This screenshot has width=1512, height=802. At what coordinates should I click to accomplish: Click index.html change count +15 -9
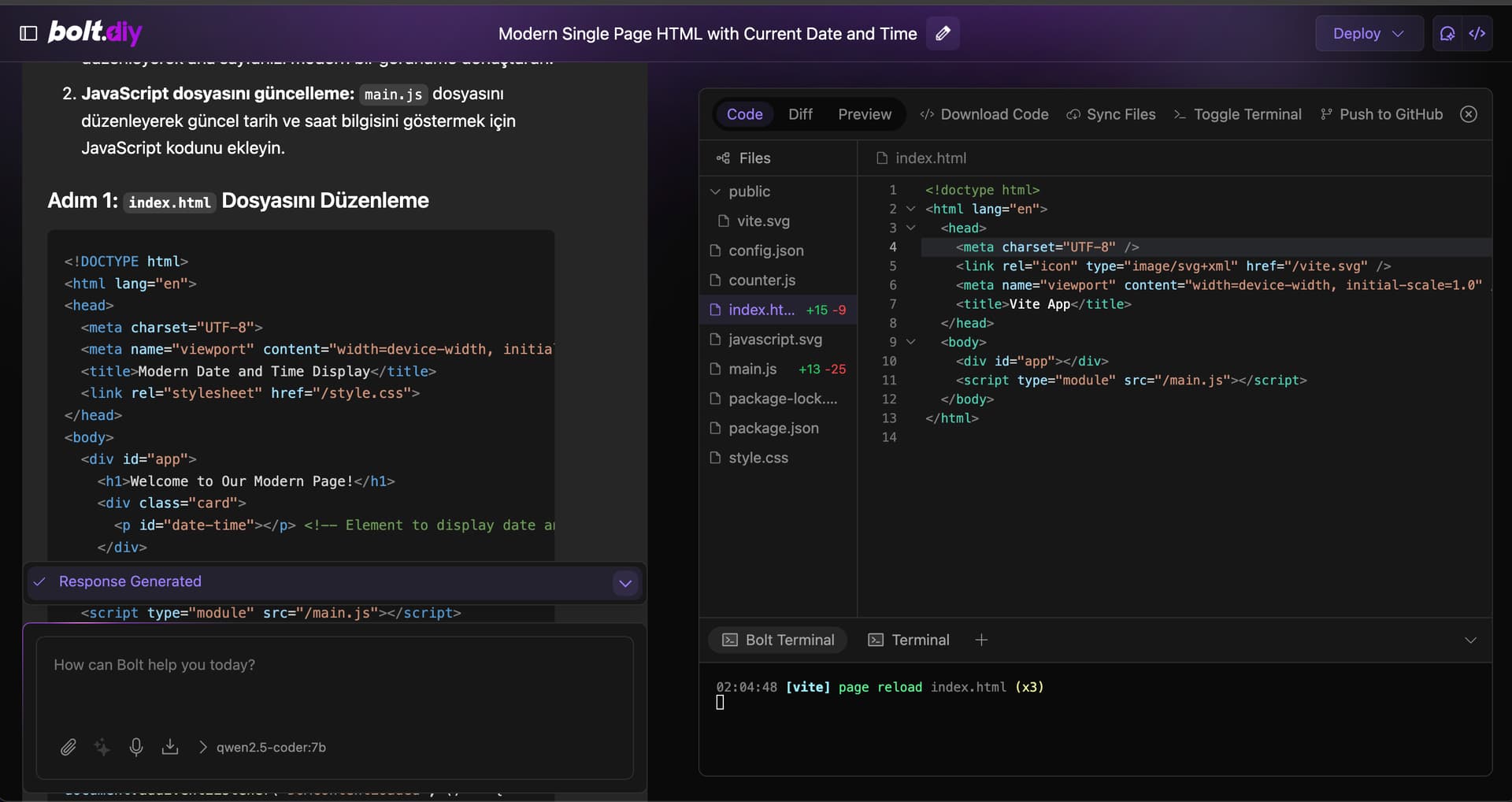coord(826,310)
